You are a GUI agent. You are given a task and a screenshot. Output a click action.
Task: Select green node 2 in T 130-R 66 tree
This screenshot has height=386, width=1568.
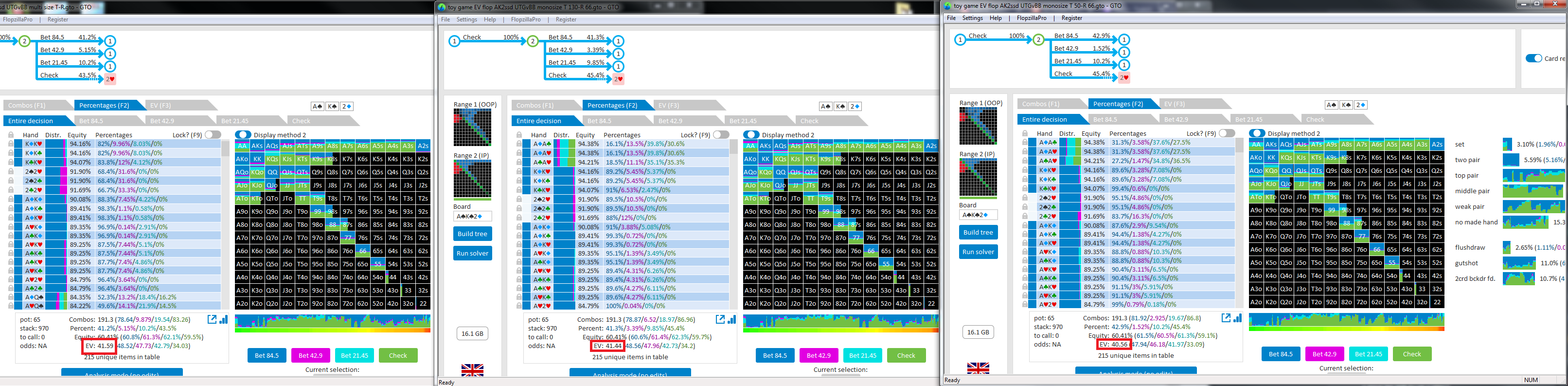[x=533, y=41]
